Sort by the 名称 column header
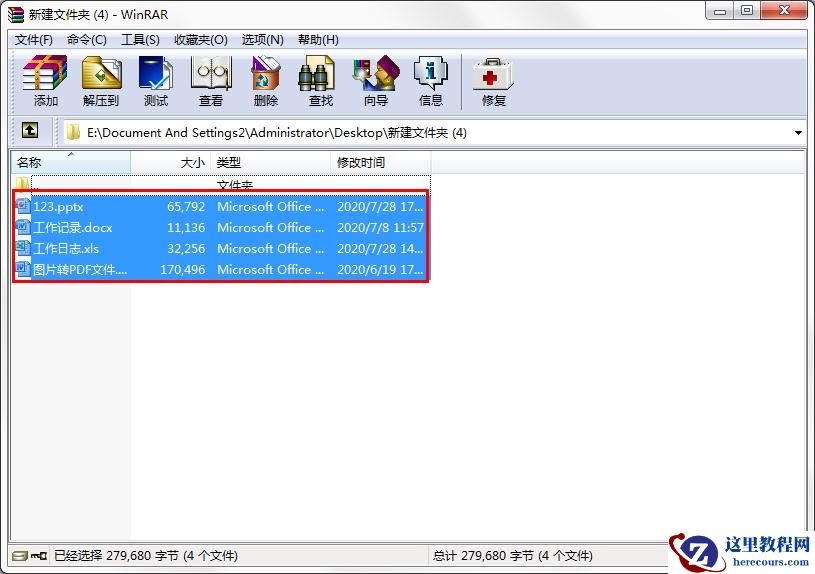 pyautogui.click(x=71, y=162)
